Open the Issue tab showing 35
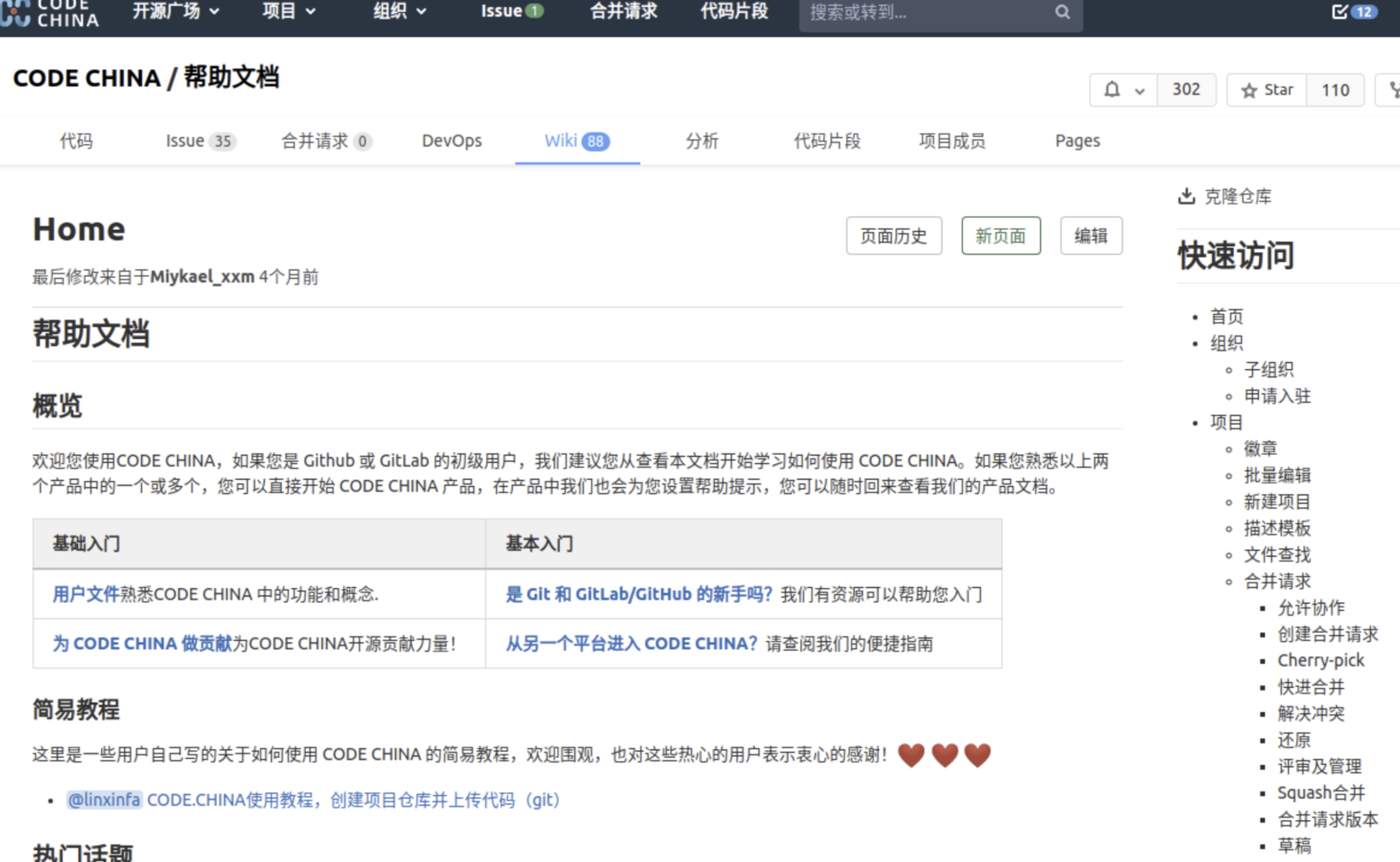1400x862 pixels. tap(199, 141)
